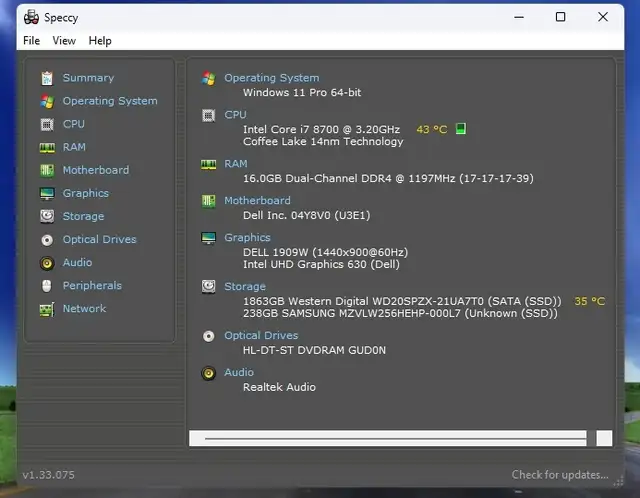
Task: Click the Storage hard drive icon in sidebar
Action: [47, 216]
